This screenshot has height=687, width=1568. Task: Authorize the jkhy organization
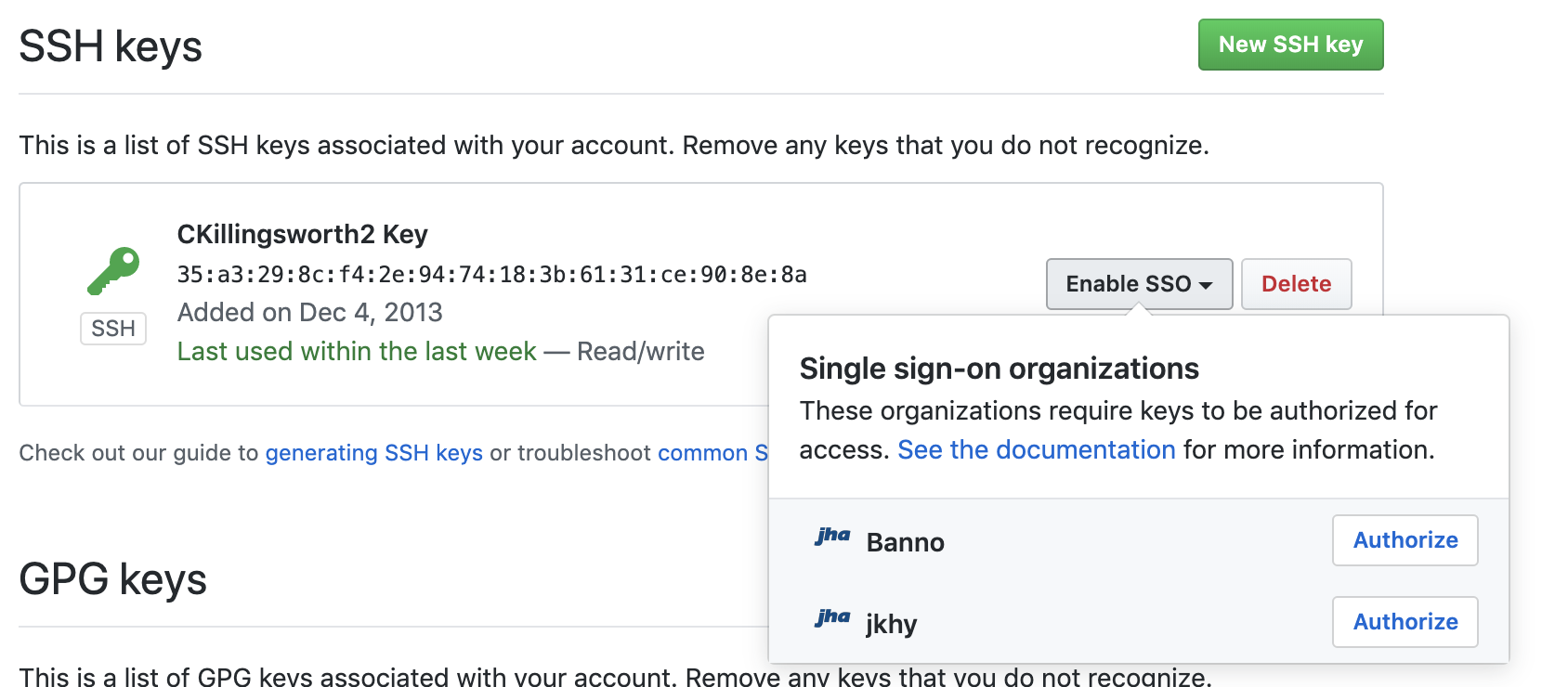point(1405,622)
